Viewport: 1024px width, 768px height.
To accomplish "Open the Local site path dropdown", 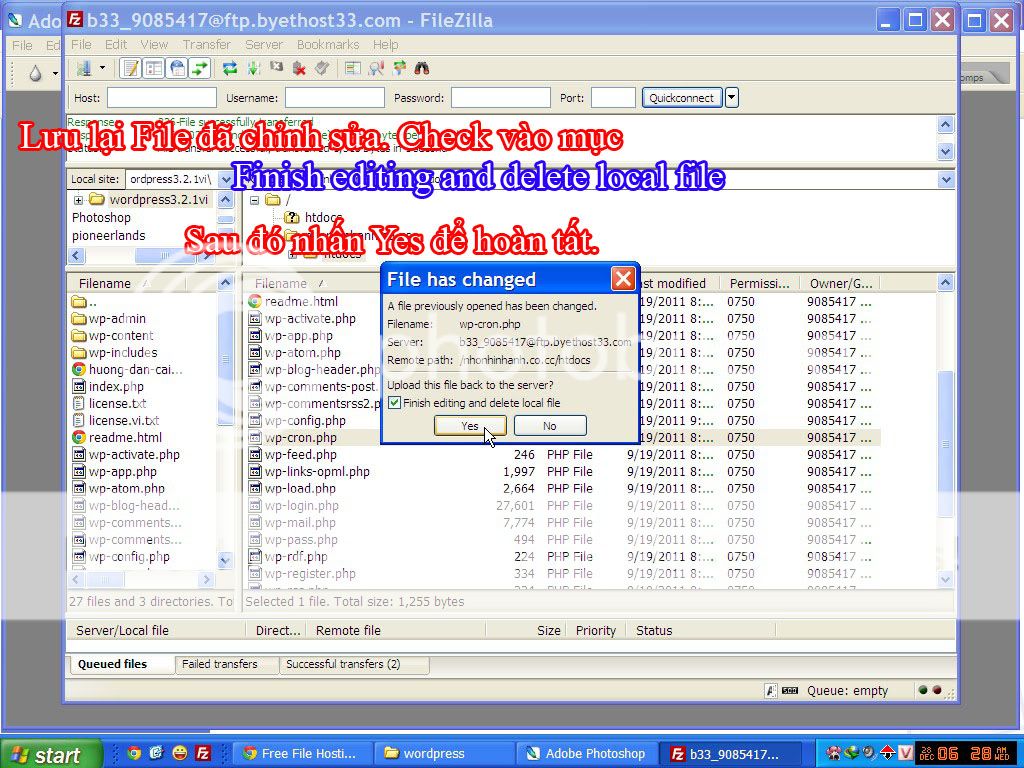I will click(225, 179).
